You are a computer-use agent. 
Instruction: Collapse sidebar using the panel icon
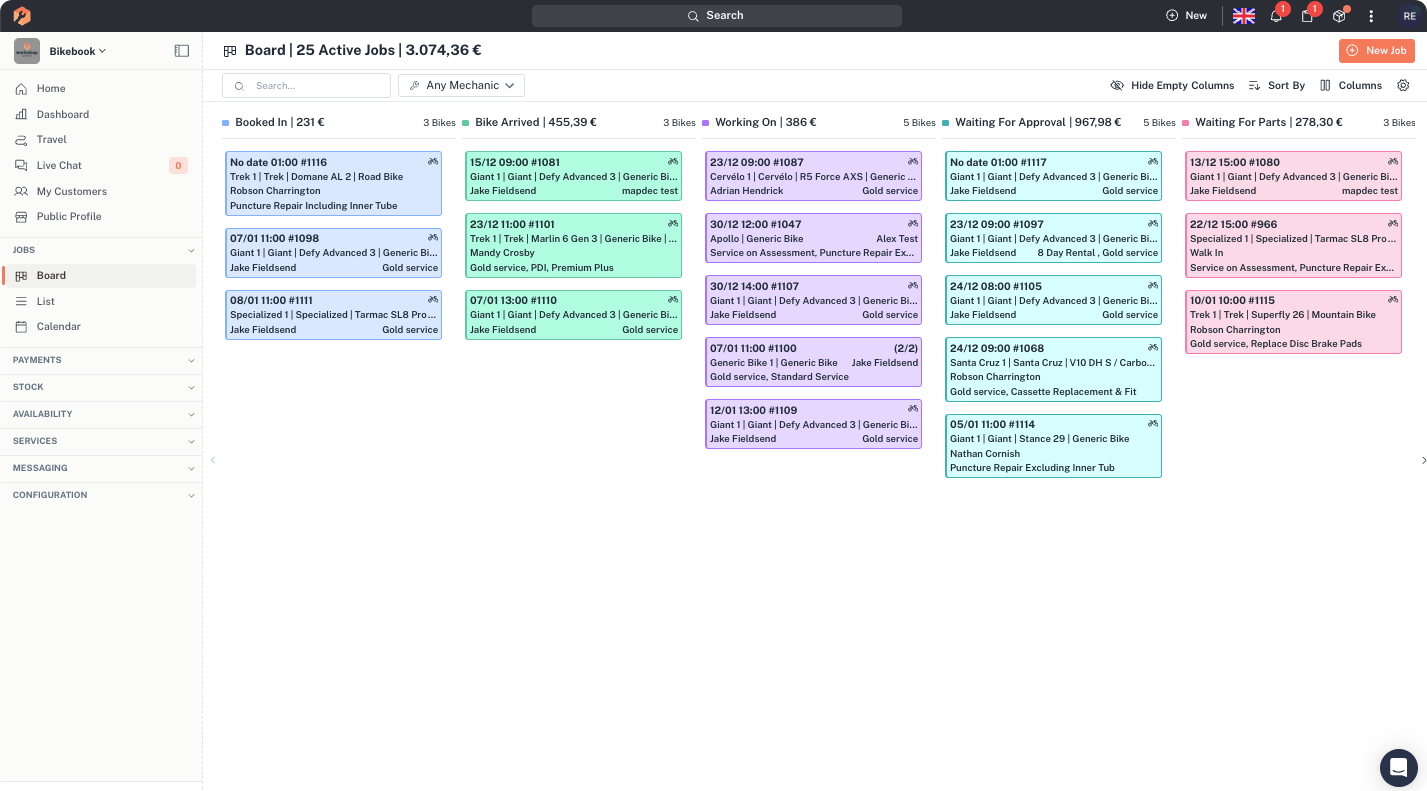click(182, 51)
